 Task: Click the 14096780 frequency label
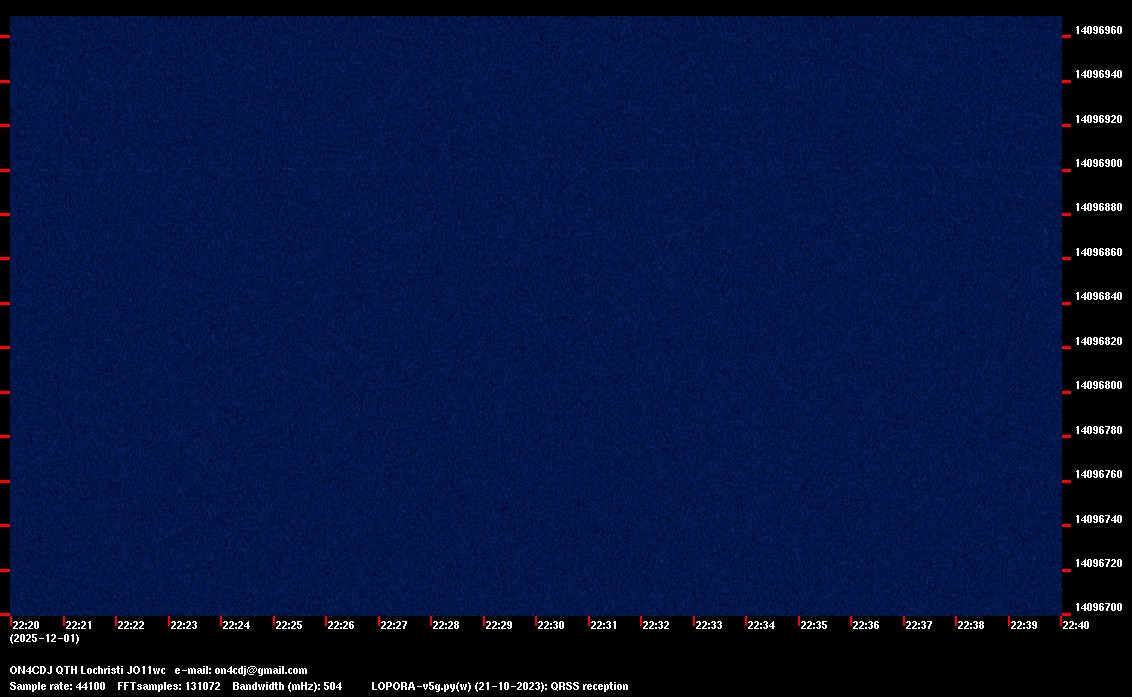coord(1098,430)
